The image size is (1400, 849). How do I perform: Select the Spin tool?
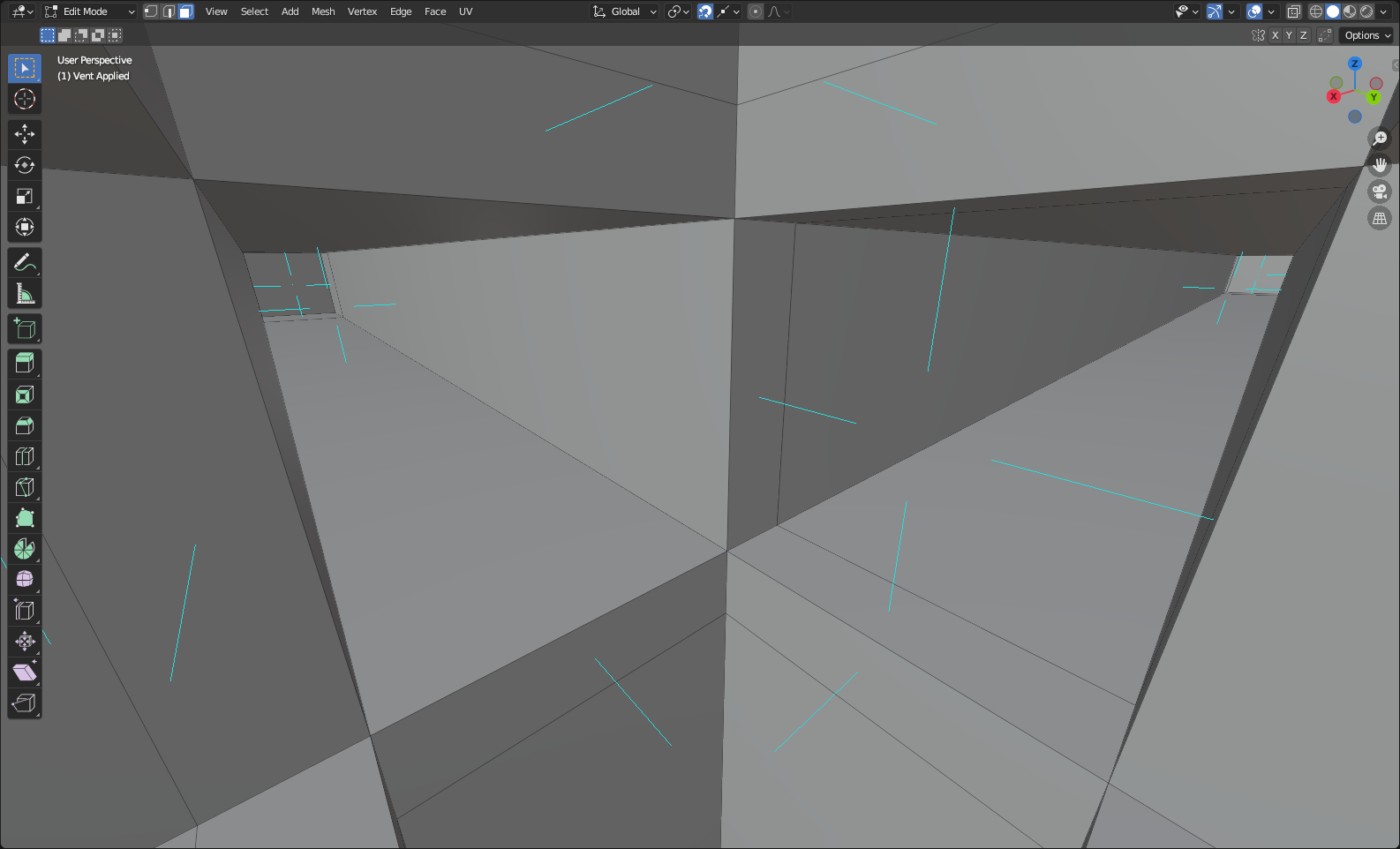point(25,549)
